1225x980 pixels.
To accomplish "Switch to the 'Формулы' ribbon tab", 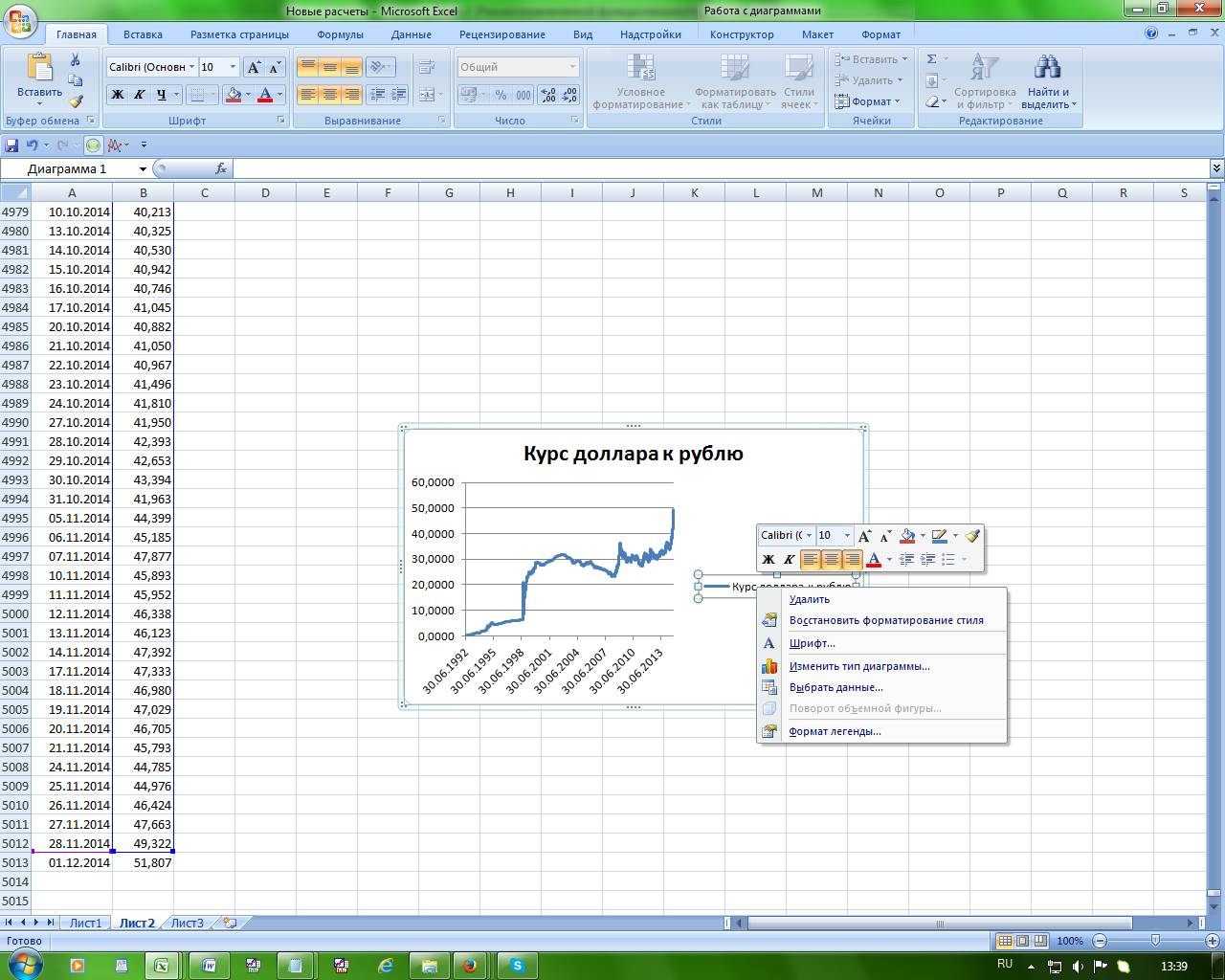I will tap(340, 34).
